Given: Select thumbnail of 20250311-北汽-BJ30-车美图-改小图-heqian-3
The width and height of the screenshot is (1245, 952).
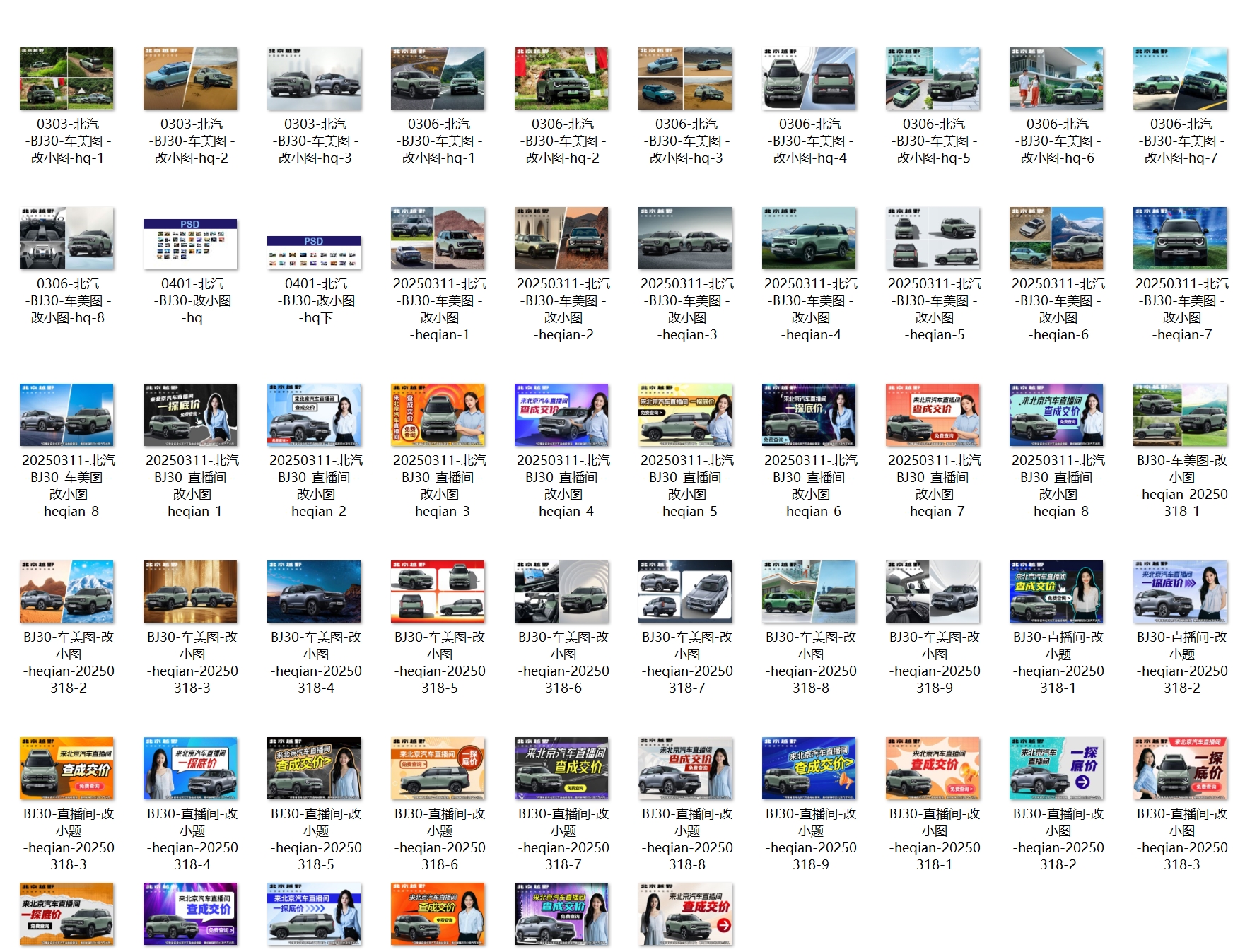Looking at the screenshot, I should pos(685,238).
